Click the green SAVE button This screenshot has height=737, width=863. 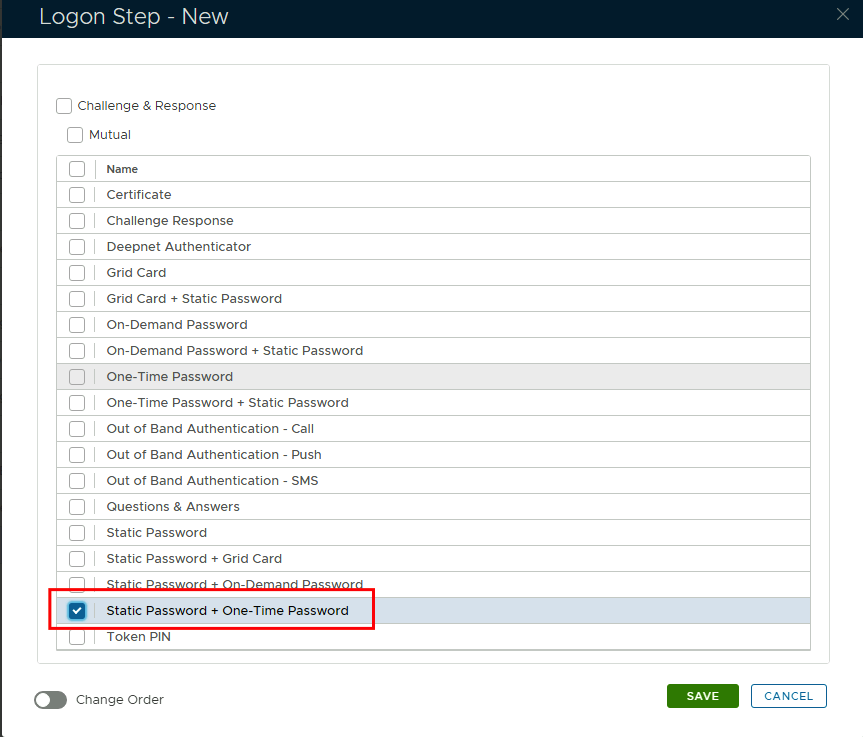(x=702, y=696)
